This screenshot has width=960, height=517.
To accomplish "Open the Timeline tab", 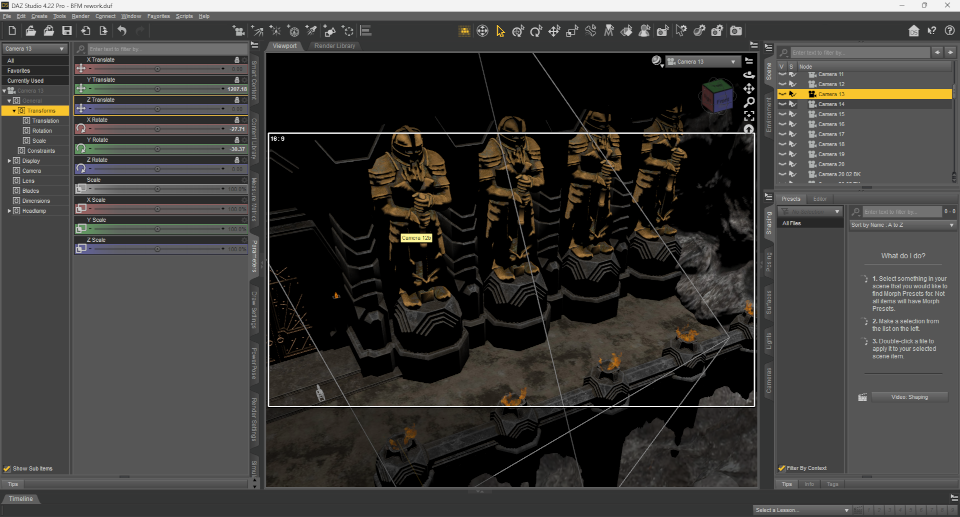I will [x=21, y=499].
